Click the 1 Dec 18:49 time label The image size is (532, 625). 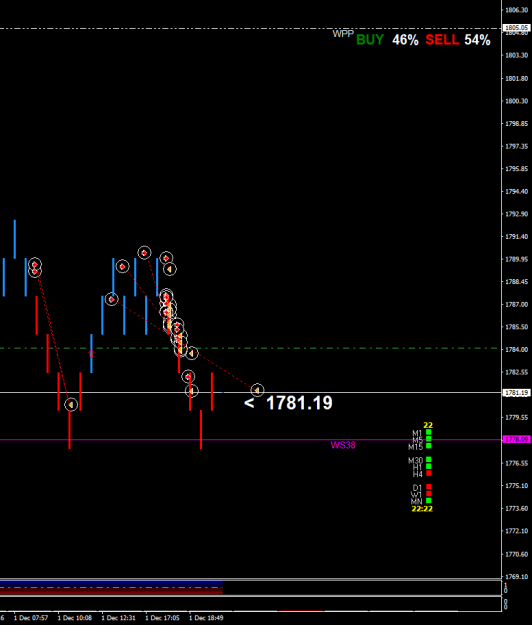point(206,618)
